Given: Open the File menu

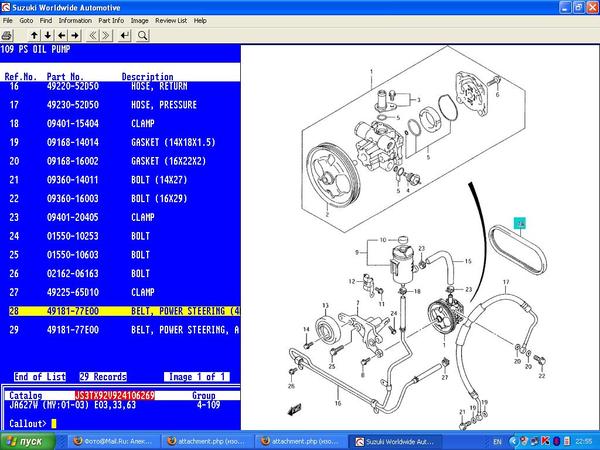Looking at the screenshot, I should pos(8,21).
